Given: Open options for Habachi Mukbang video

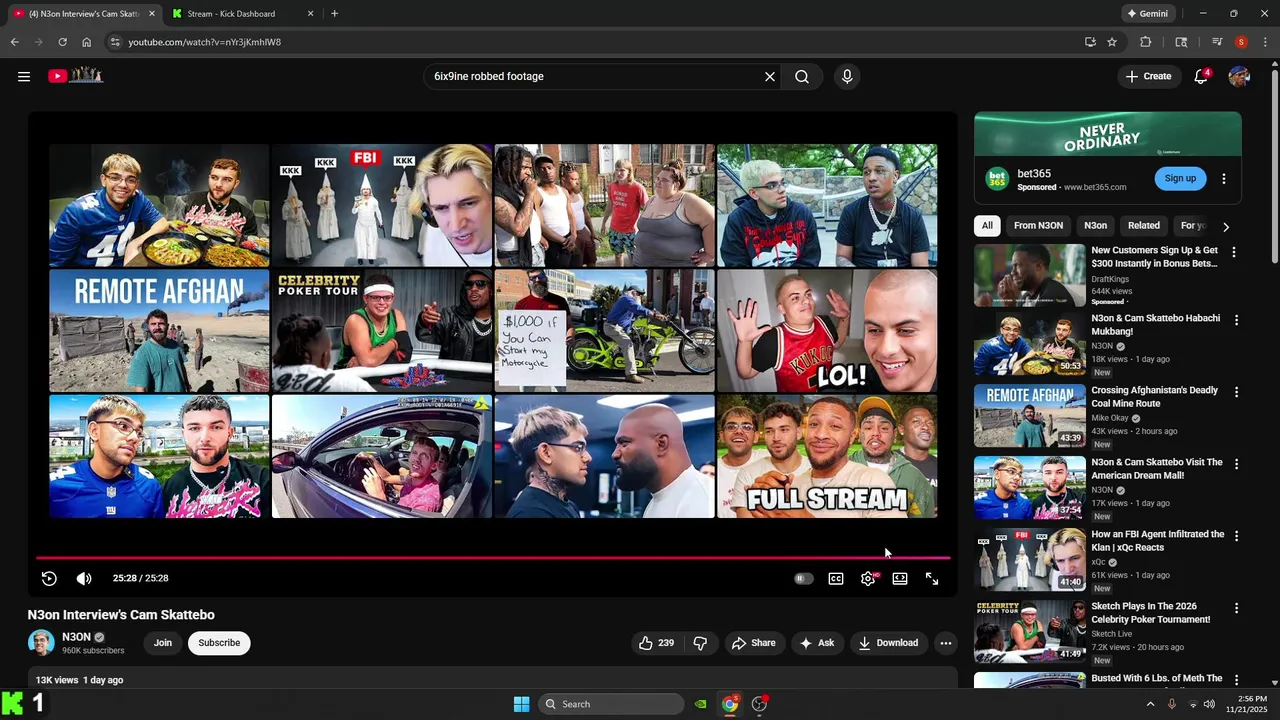Looking at the screenshot, I should click(1236, 320).
